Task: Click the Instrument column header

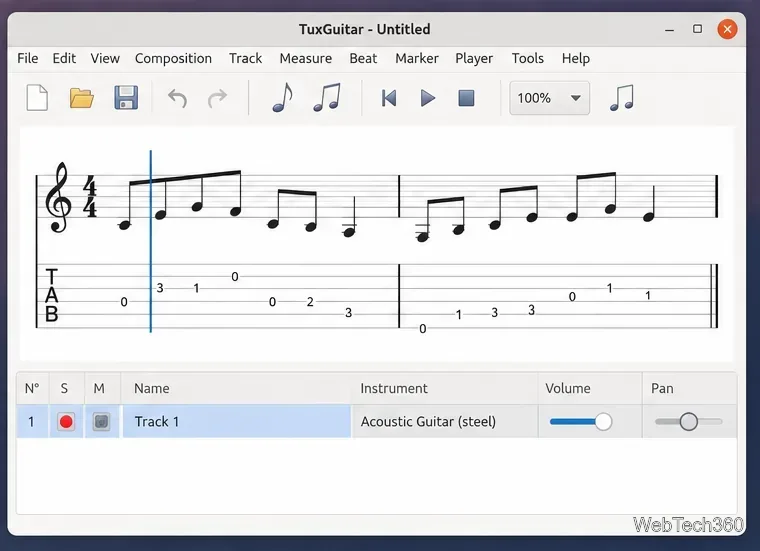Action: pos(444,388)
